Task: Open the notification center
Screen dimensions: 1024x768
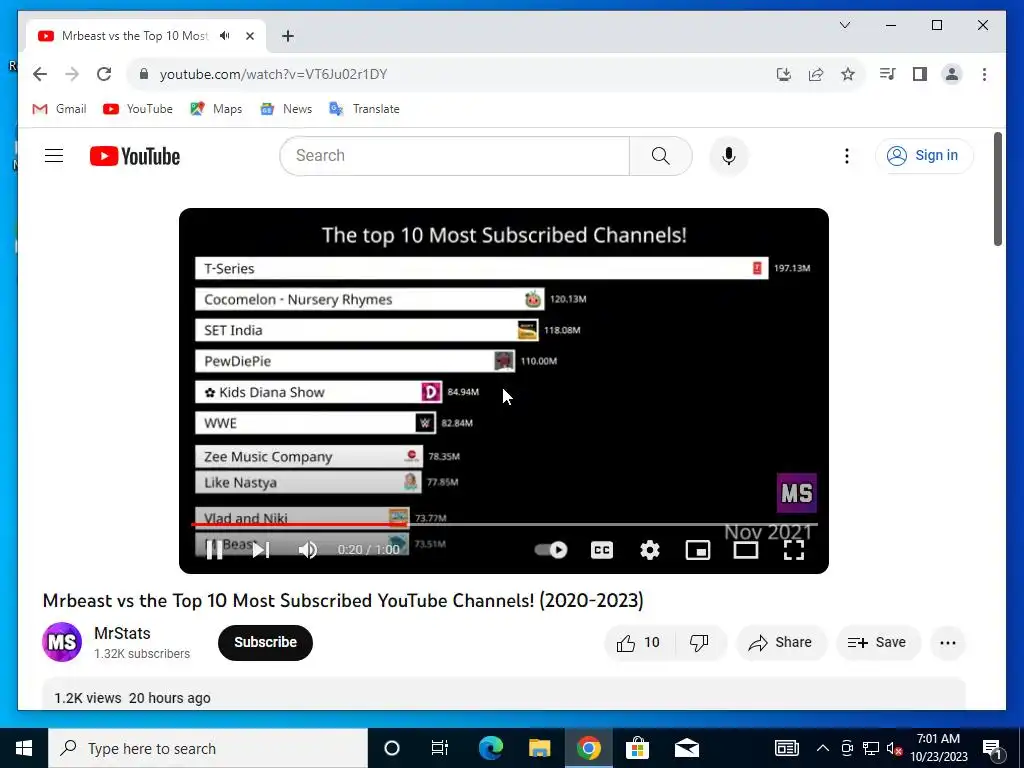Action: pos(993,749)
